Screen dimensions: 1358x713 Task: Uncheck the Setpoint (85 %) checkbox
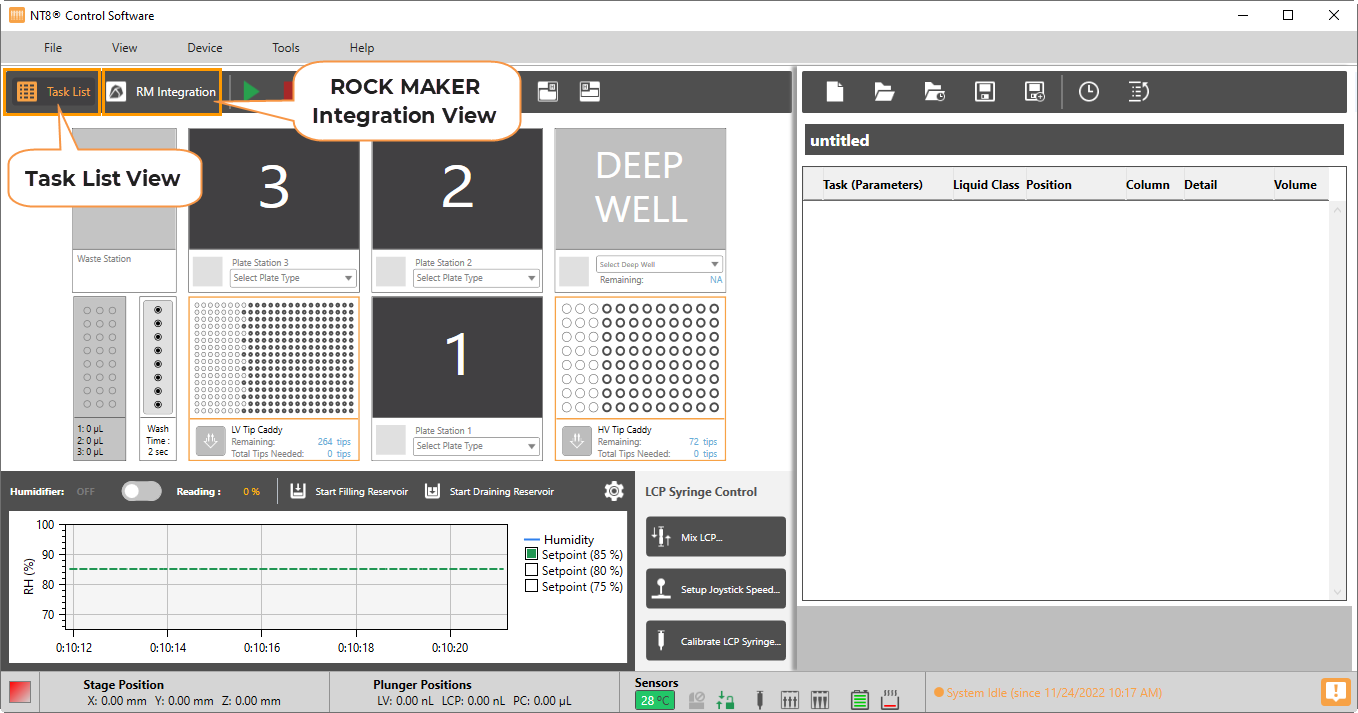point(532,554)
